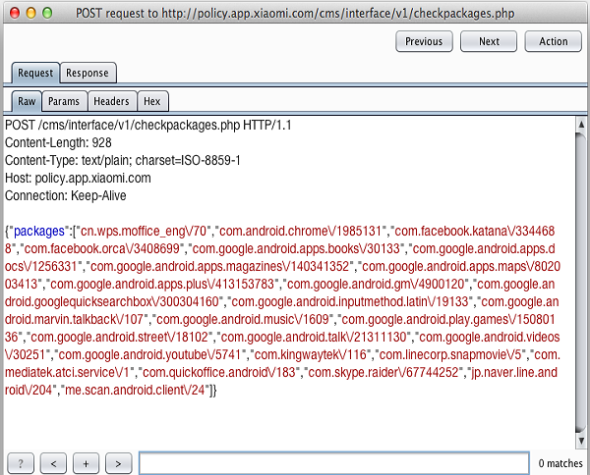
Task: Click the com.google.android.gm entry
Action: tap(376, 284)
